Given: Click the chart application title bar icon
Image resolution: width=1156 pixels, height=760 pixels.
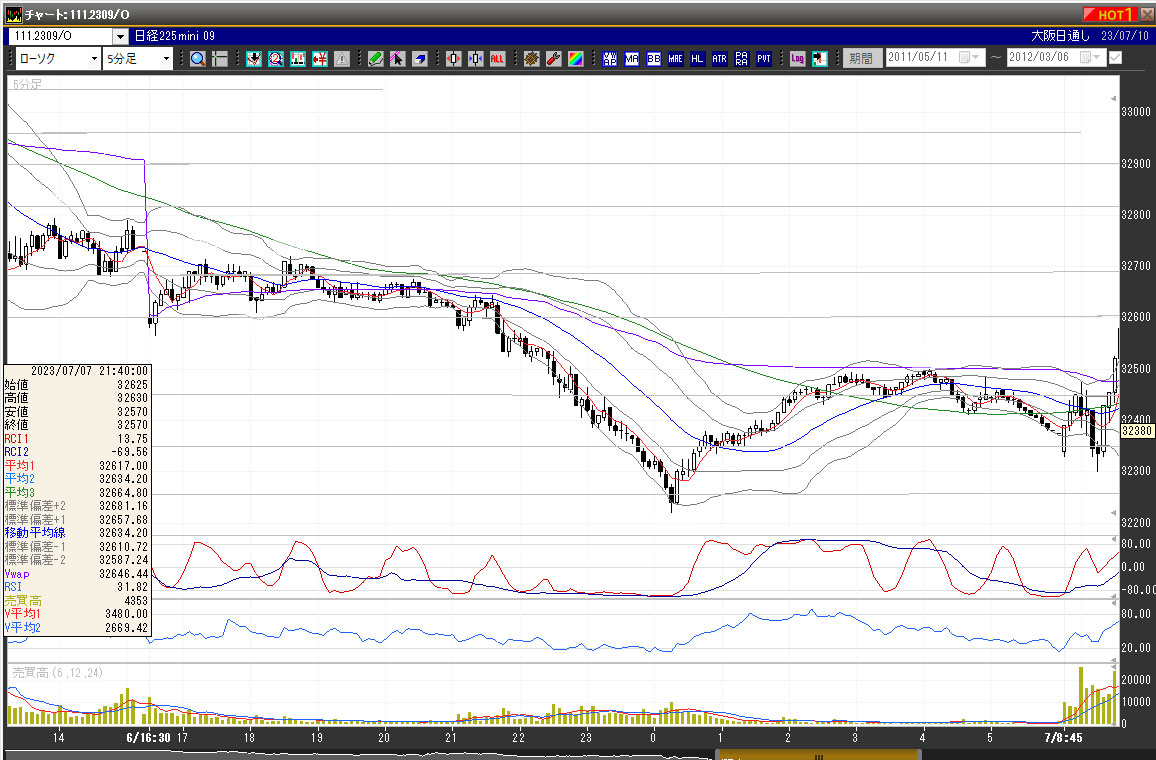Looking at the screenshot, I should (x=13, y=14).
